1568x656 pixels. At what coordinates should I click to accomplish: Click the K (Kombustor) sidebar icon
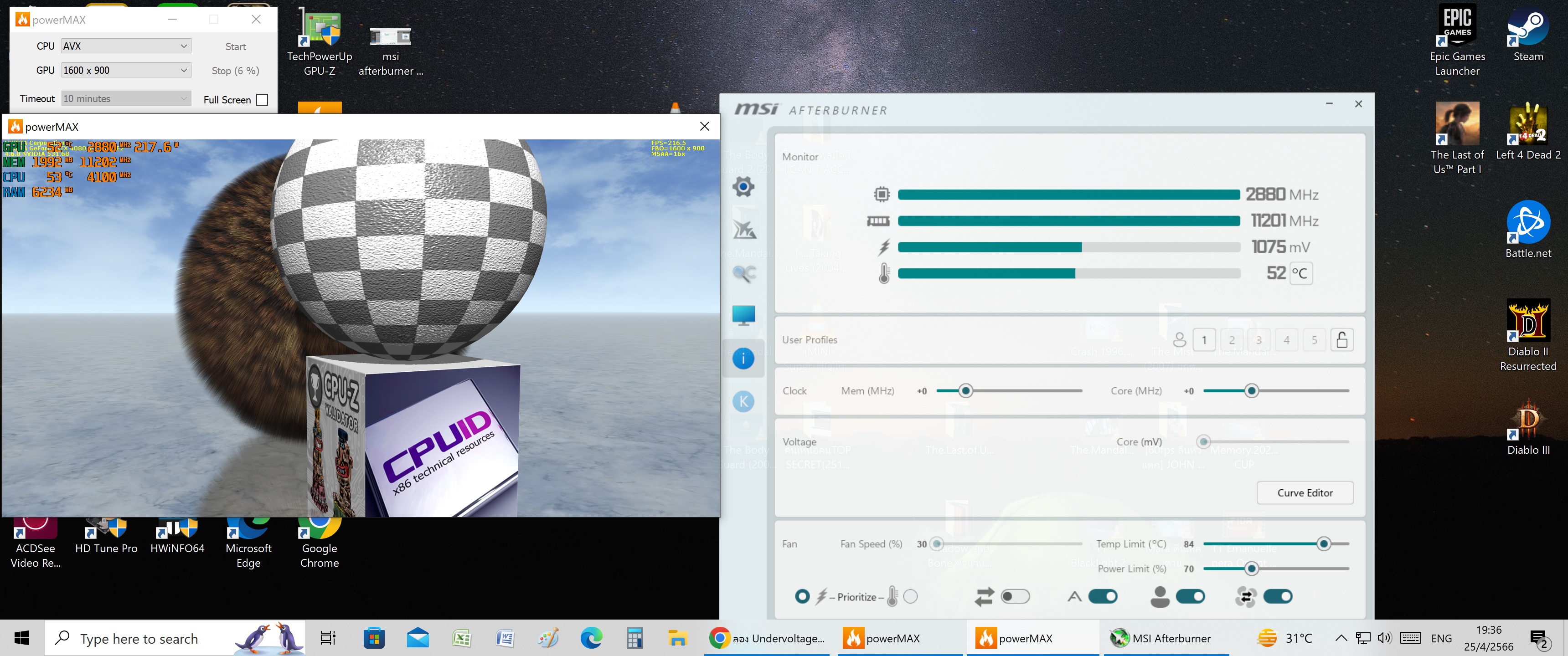point(743,402)
